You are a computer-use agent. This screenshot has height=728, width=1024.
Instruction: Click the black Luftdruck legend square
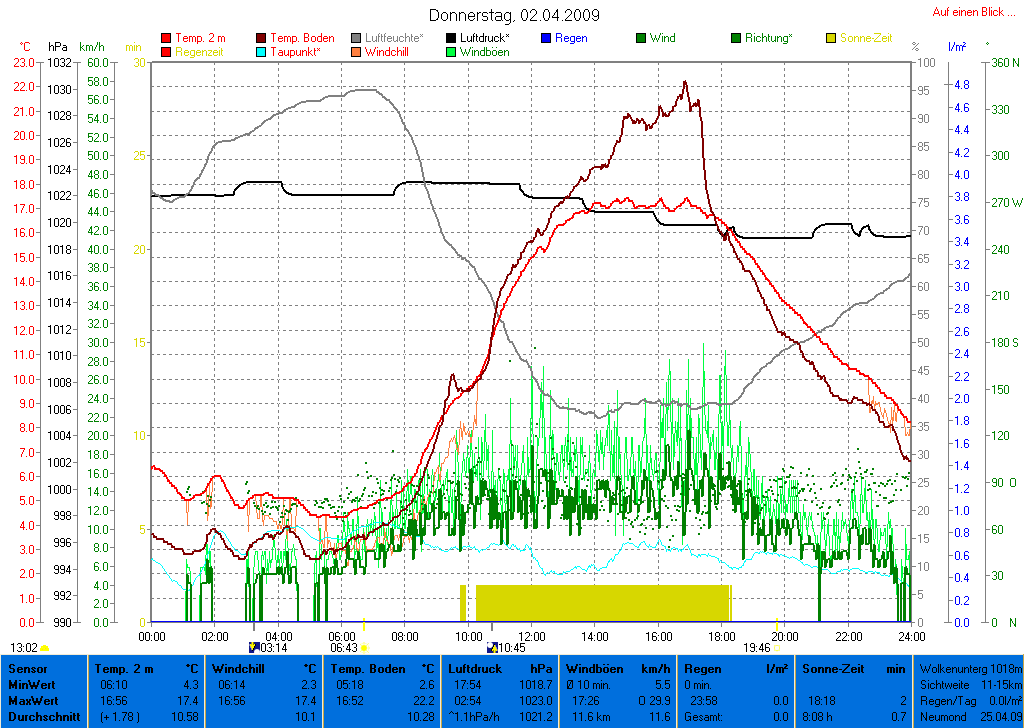pyautogui.click(x=451, y=39)
